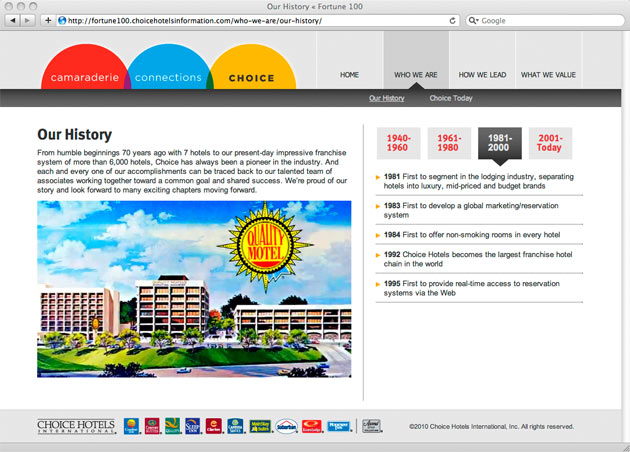Click the Comfort Suites brand logo

coord(152,426)
